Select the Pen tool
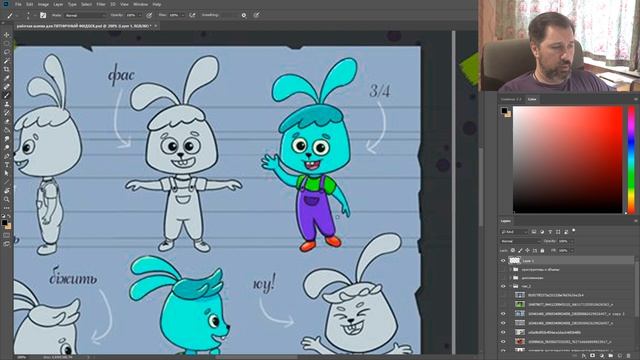The height and width of the screenshot is (360, 640). click(7, 156)
